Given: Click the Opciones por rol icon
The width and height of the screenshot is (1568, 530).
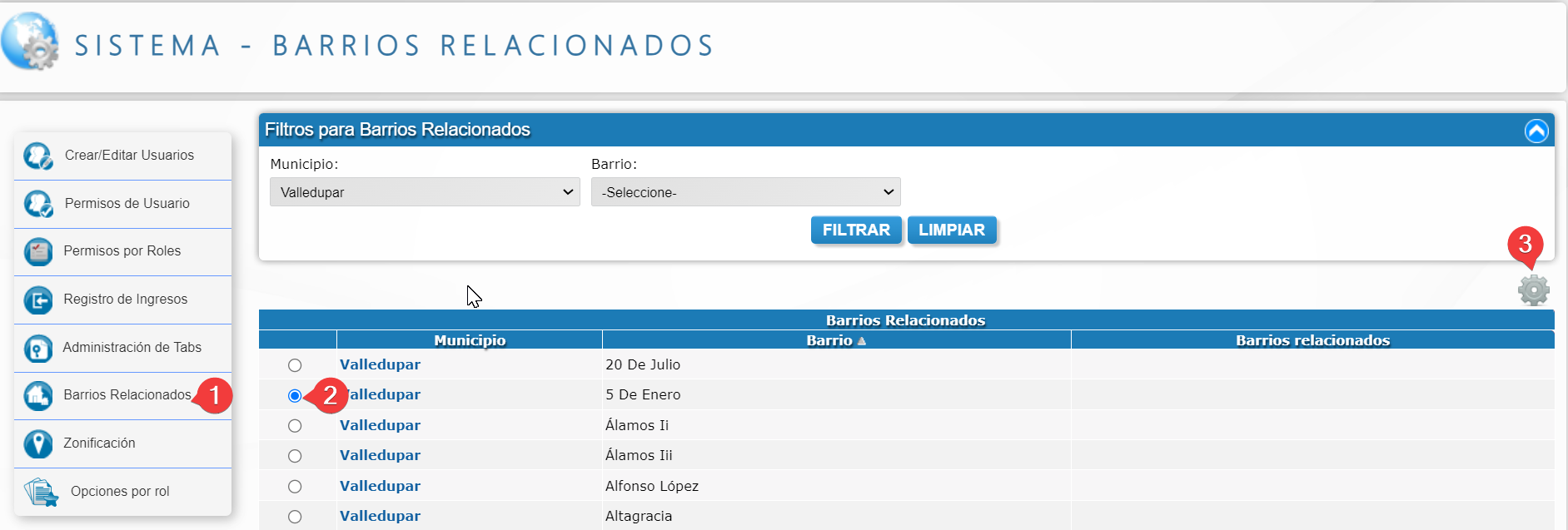Looking at the screenshot, I should pyautogui.click(x=40, y=492).
